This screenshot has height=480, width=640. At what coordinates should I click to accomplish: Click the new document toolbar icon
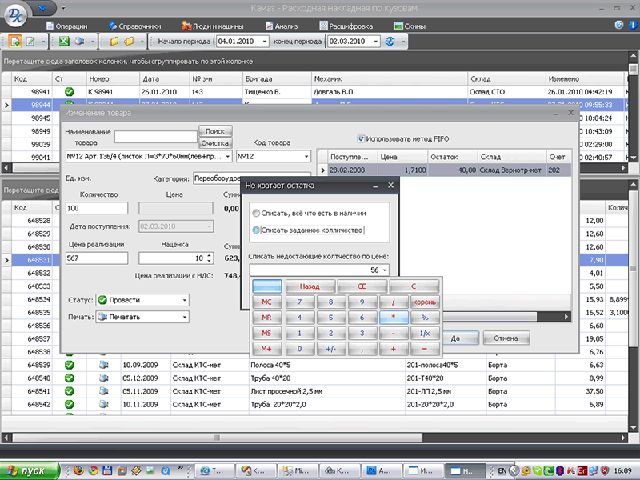(15, 41)
